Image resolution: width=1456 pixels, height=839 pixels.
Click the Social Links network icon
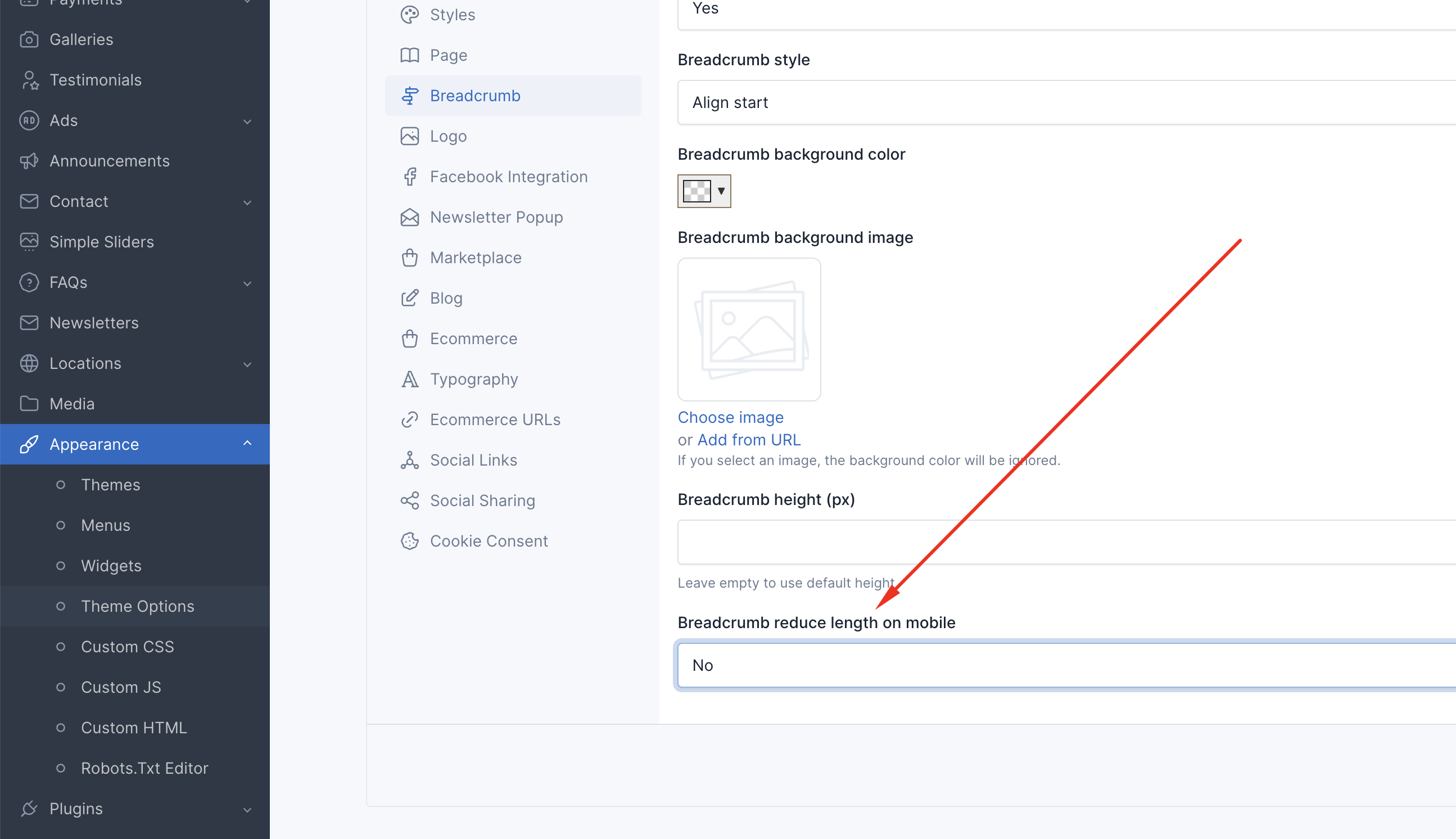click(409, 460)
